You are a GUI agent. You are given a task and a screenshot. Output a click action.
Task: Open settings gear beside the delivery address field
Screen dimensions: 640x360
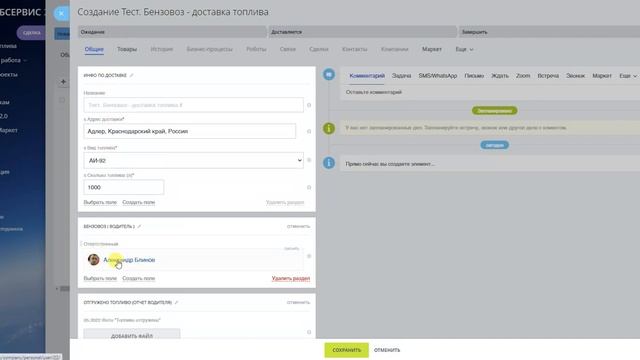pos(309,131)
